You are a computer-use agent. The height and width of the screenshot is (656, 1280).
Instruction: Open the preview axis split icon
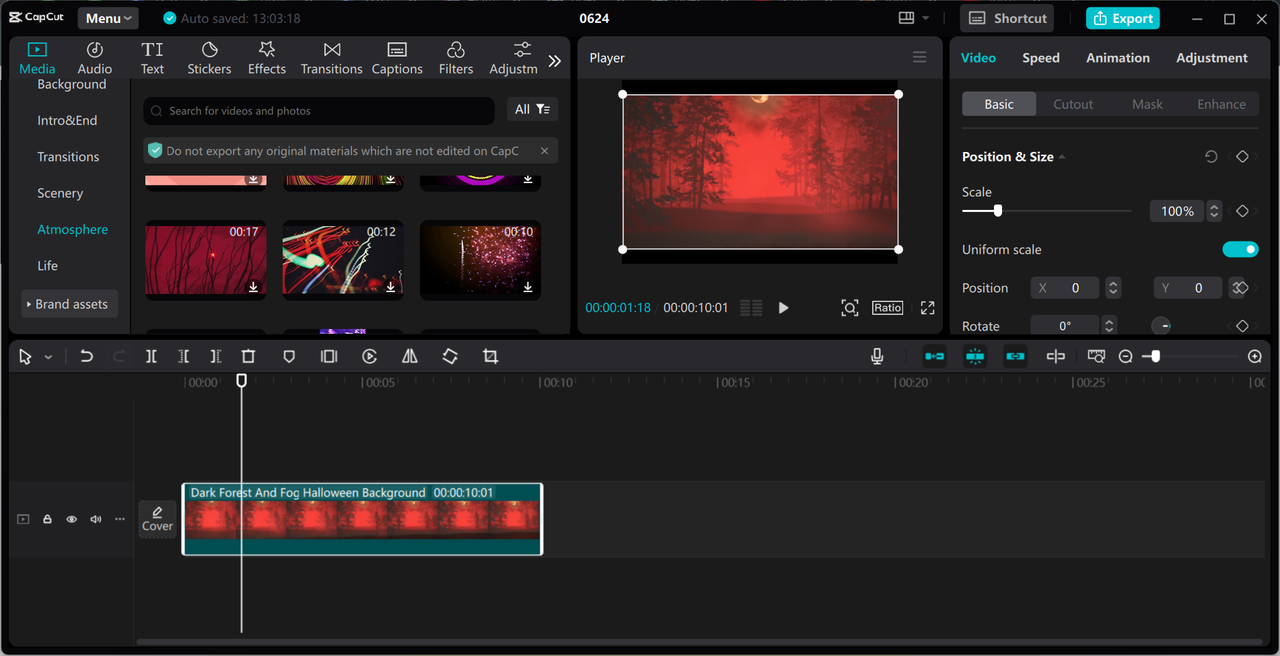pyautogui.click(x=1055, y=356)
